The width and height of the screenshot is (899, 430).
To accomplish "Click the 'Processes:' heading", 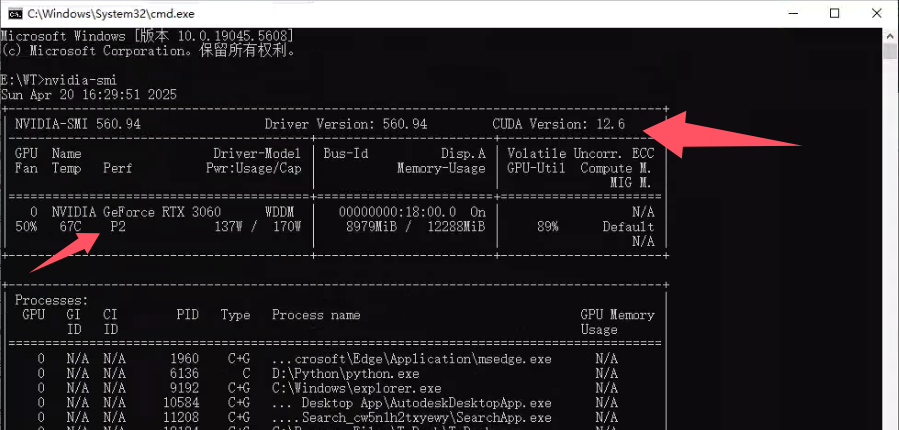I will [52, 300].
